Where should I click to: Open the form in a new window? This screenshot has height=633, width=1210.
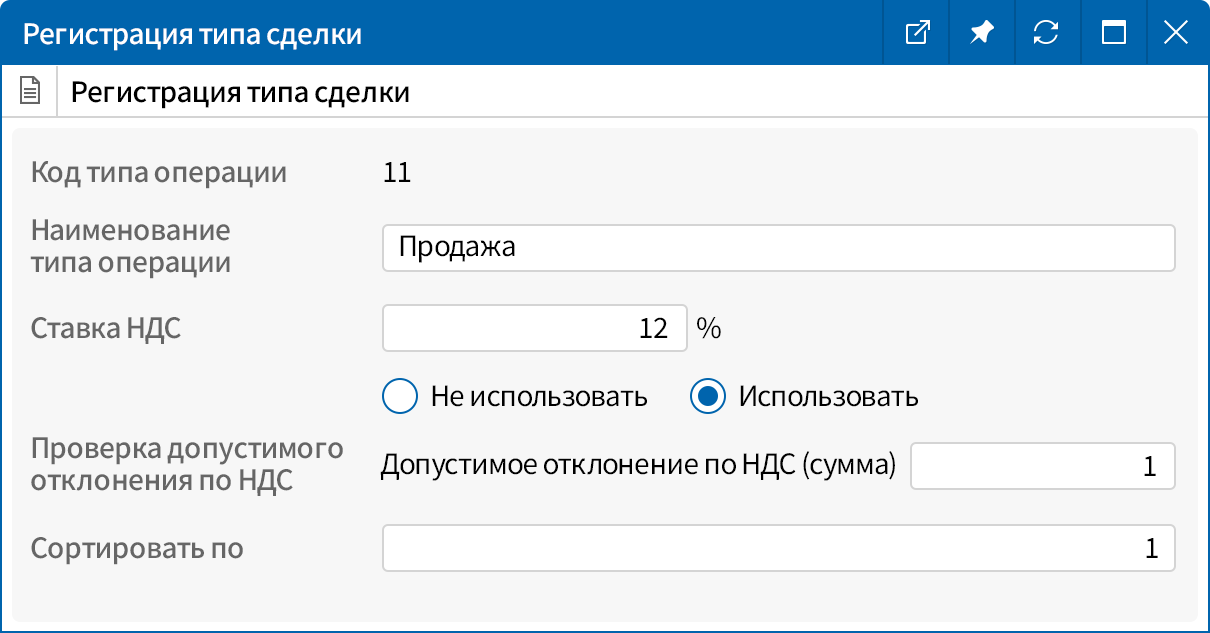point(915,32)
